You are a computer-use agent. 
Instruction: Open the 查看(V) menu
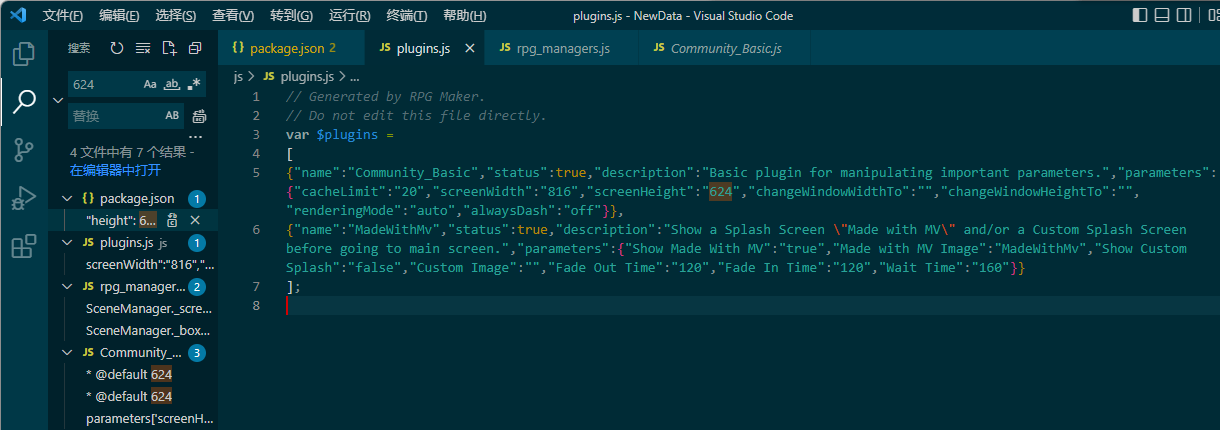point(233,16)
